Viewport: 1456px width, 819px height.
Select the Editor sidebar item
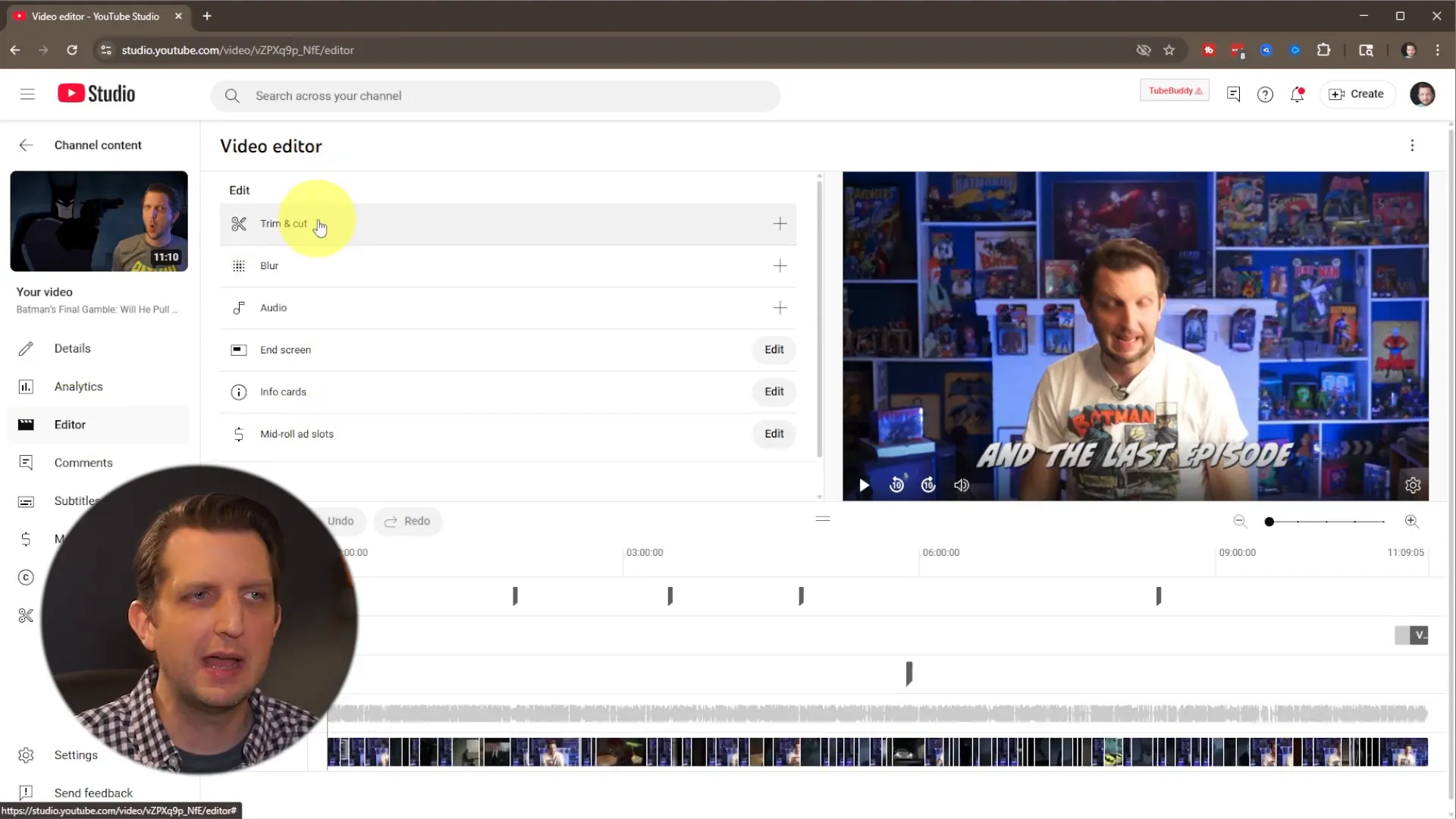99,425
